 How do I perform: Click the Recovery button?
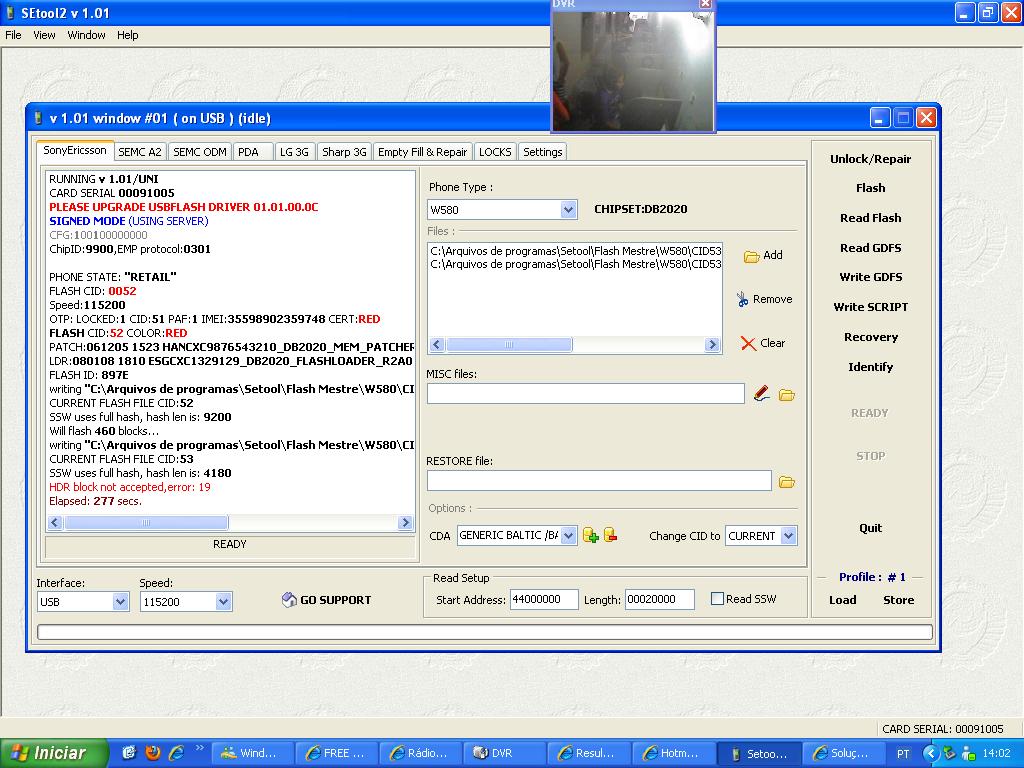coord(870,337)
